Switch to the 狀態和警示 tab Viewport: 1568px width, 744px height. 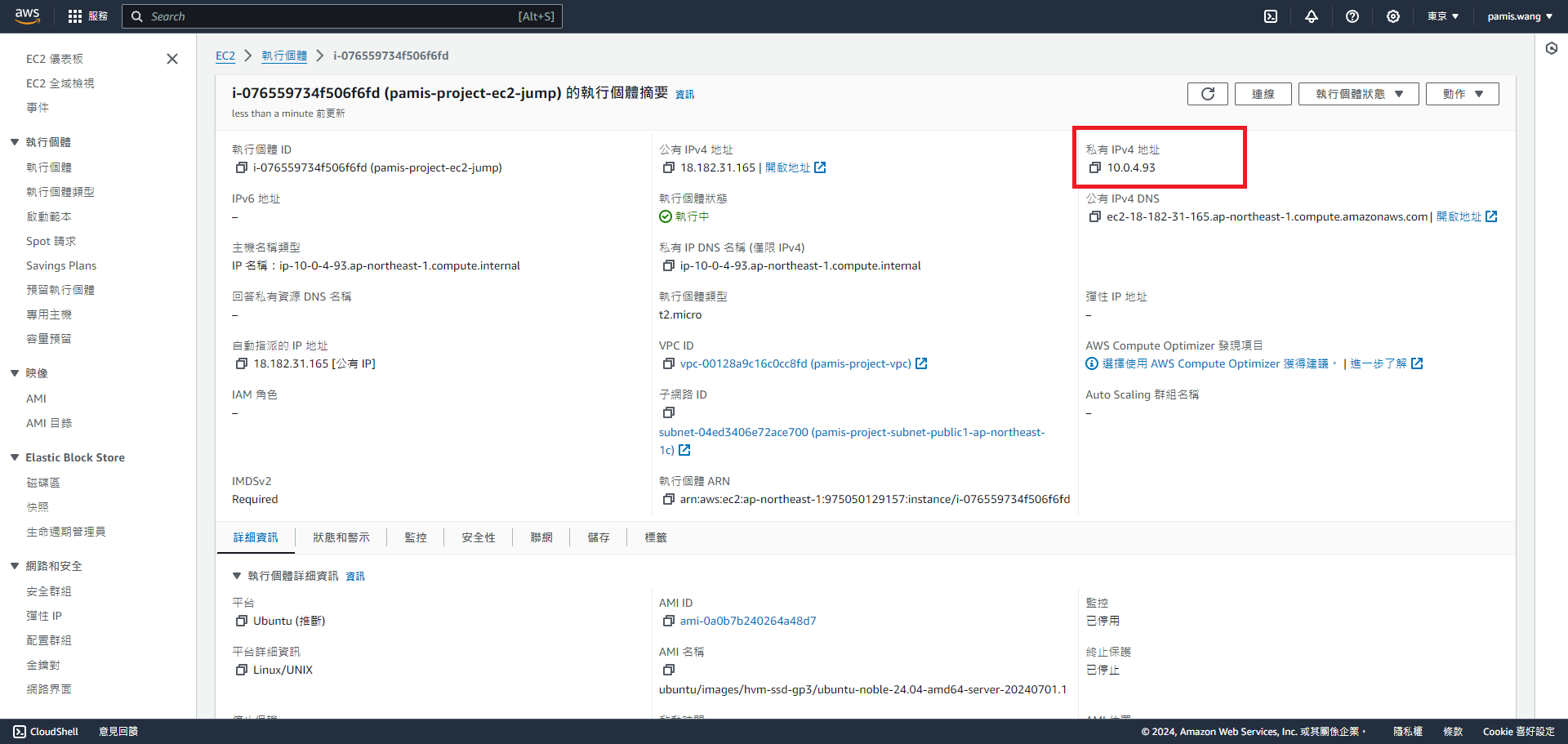(341, 537)
